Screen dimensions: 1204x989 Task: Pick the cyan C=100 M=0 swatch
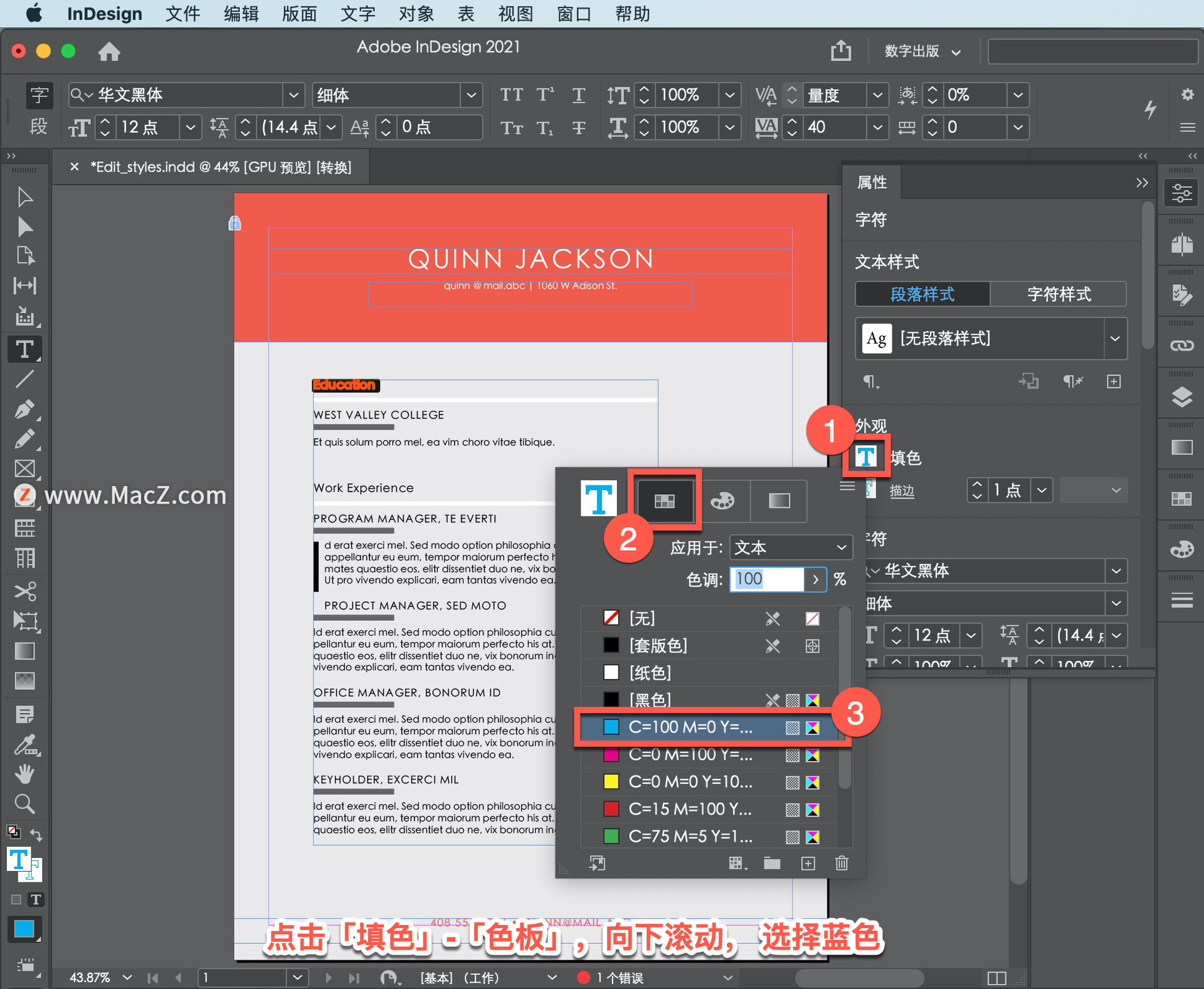tap(690, 727)
